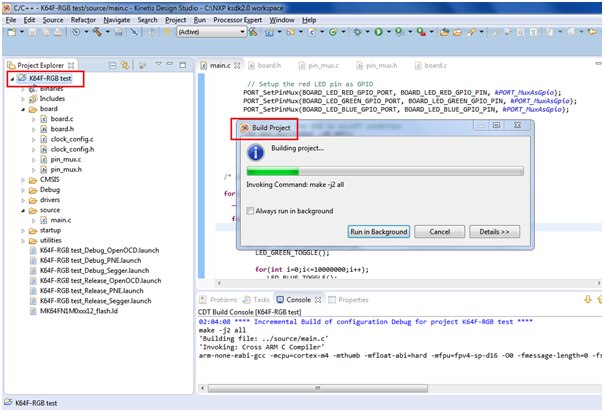Click Link with Editor in Project Explorer

124,65
